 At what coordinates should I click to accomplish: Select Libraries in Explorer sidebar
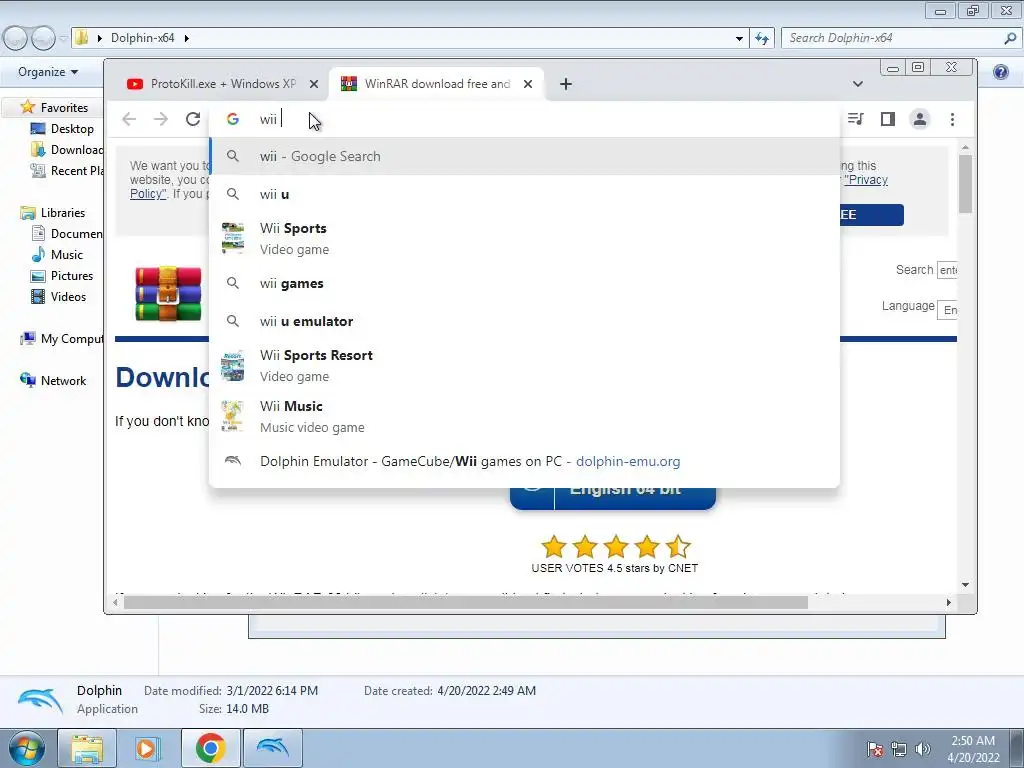tap(53, 213)
